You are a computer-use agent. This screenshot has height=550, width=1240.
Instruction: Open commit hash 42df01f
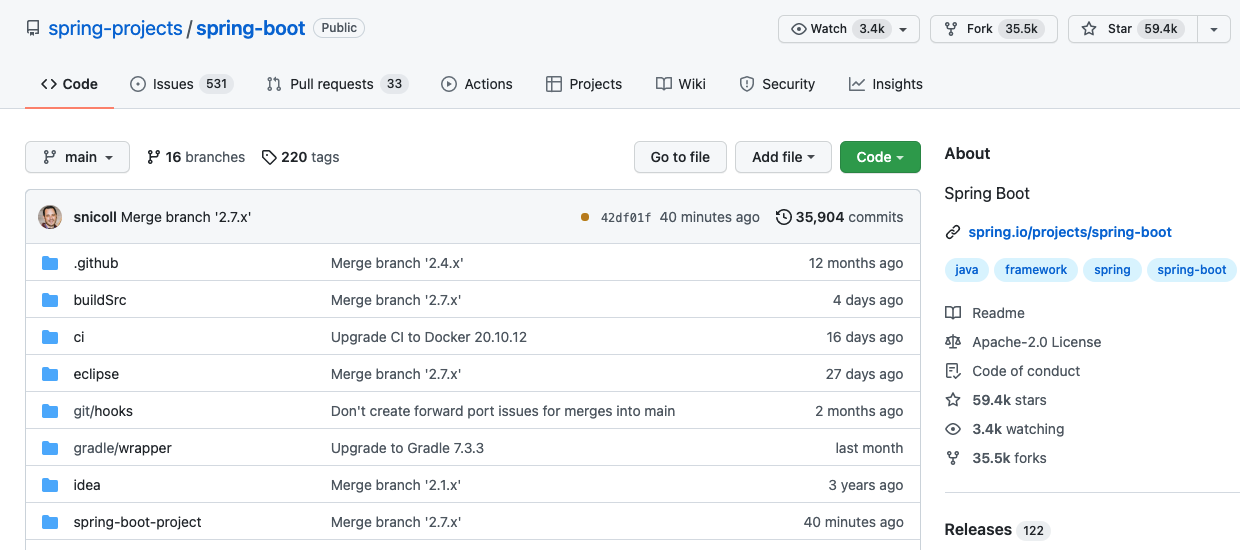click(626, 217)
